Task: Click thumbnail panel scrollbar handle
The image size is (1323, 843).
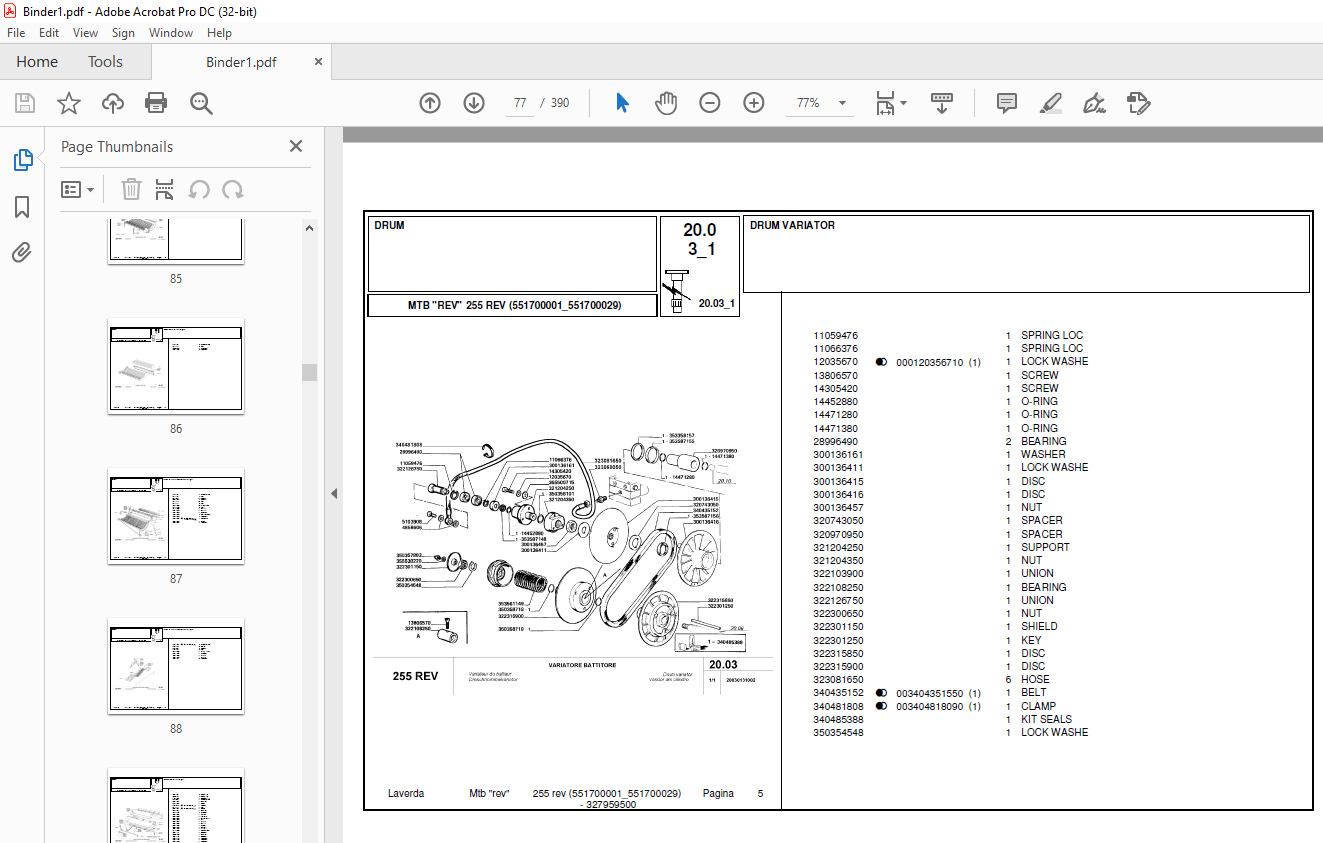Action: pyautogui.click(x=310, y=372)
